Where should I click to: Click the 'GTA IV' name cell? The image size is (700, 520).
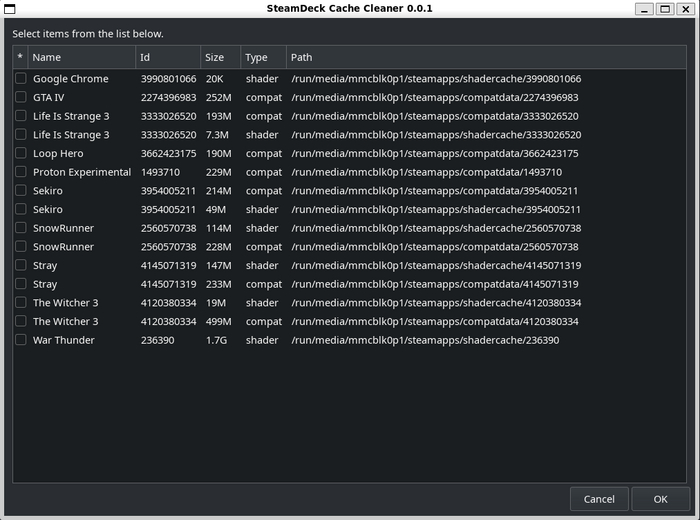[49, 97]
